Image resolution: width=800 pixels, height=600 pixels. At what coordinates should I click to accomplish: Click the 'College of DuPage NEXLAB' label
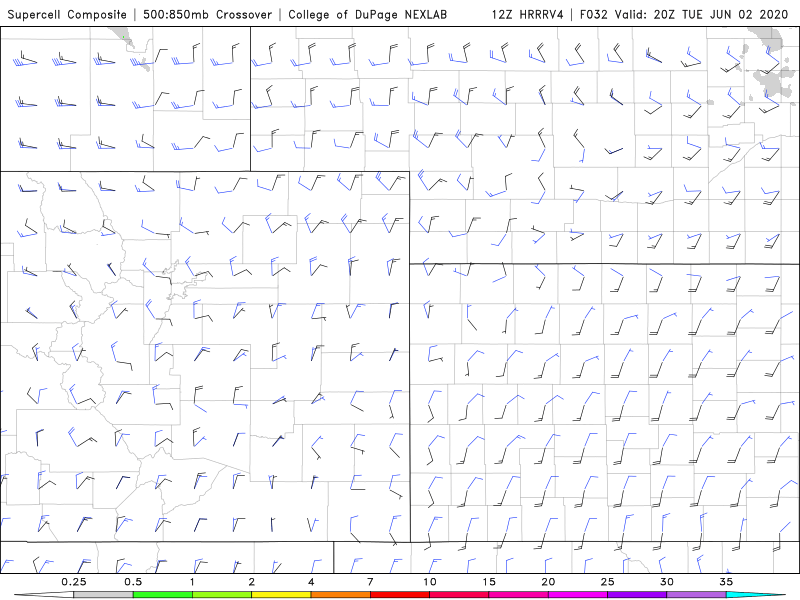367,14
